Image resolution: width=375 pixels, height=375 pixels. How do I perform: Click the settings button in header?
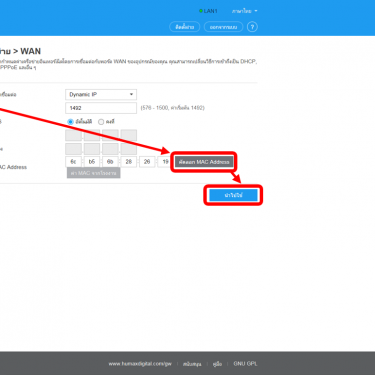point(185,27)
